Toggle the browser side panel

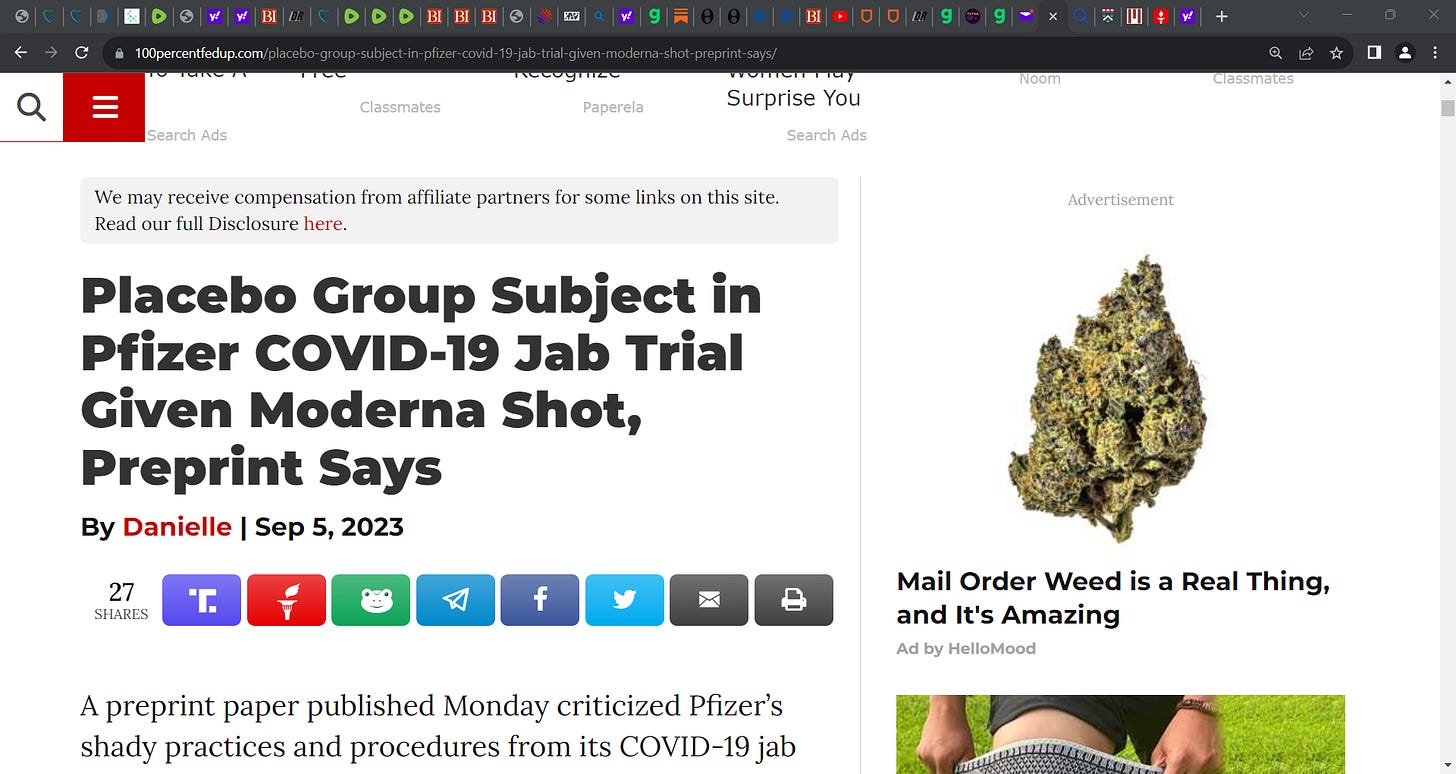tap(1374, 53)
